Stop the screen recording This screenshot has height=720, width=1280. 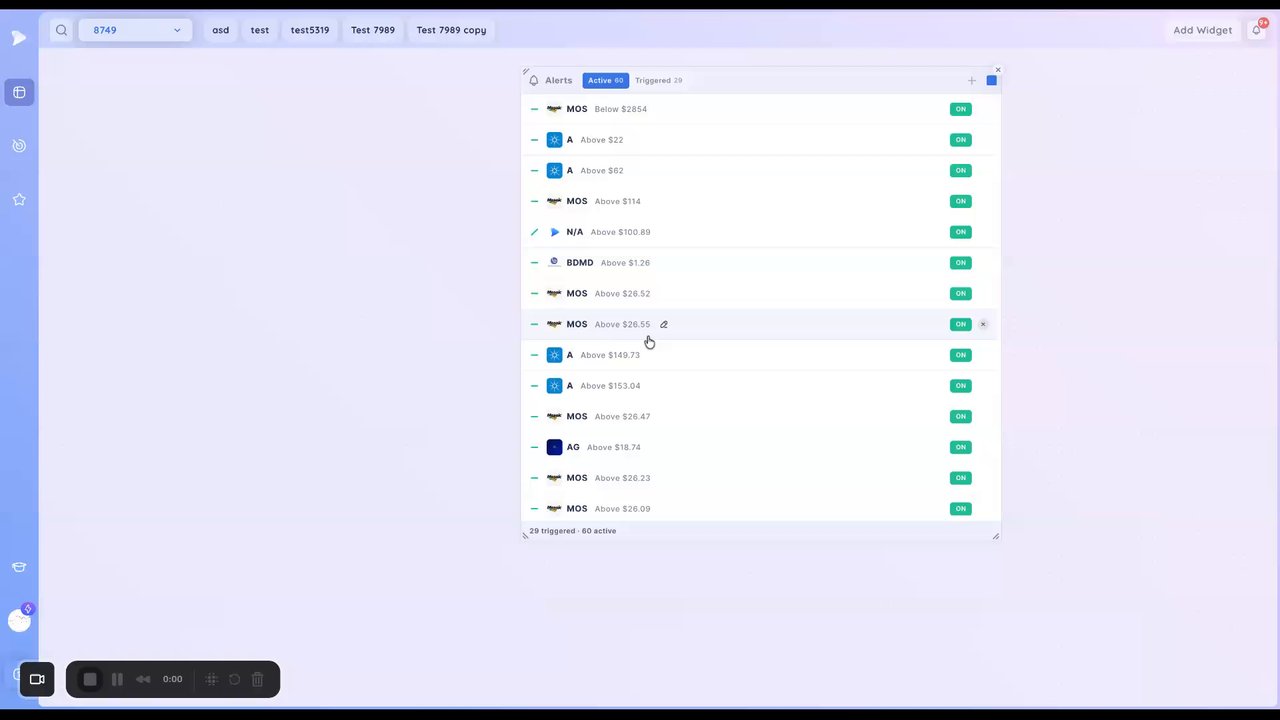tap(90, 679)
